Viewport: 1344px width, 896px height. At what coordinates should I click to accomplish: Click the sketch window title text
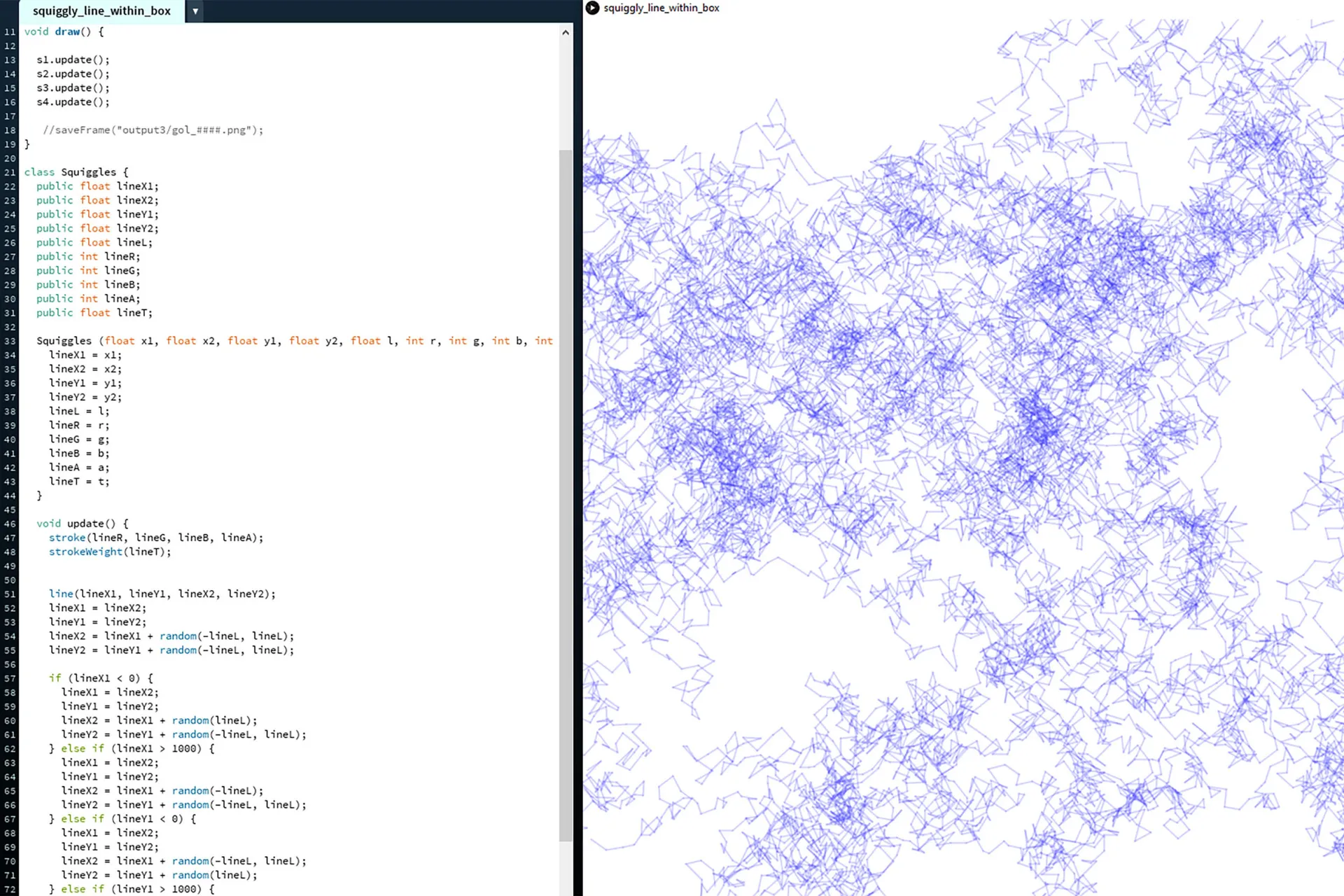click(x=661, y=8)
